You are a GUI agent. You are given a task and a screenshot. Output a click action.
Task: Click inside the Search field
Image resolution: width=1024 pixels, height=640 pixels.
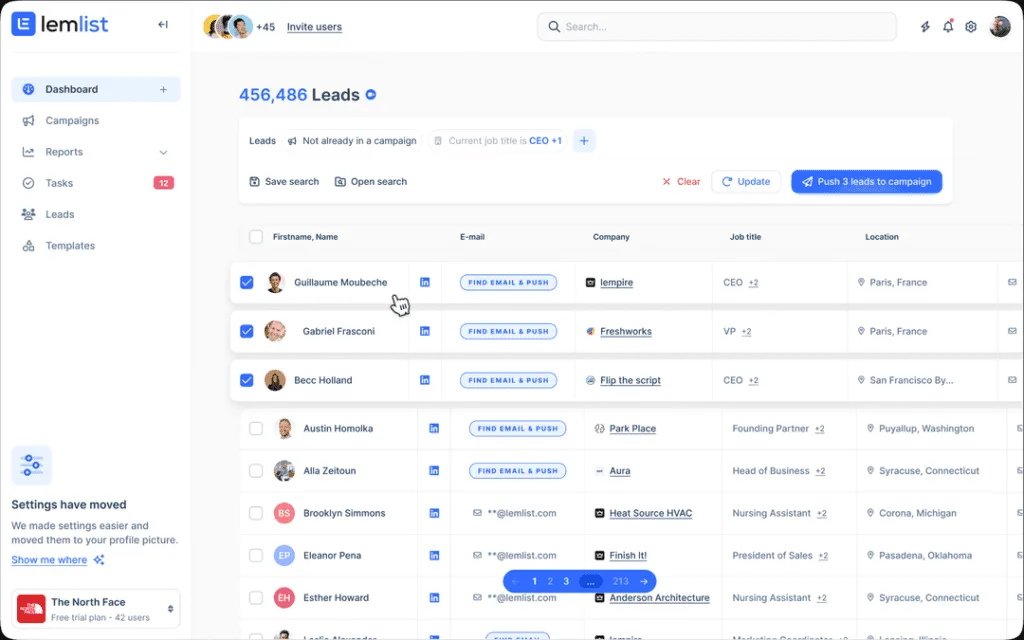716,27
